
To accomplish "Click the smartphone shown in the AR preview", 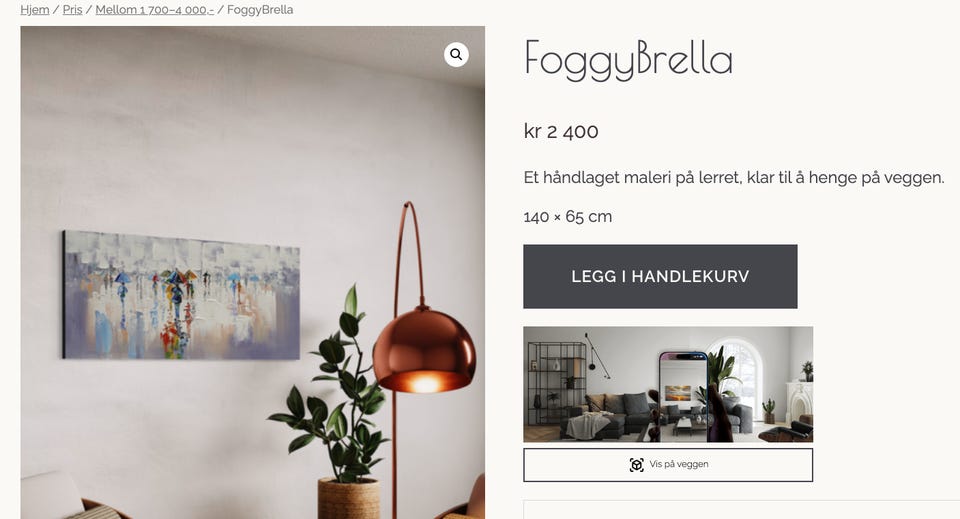I will (683, 396).
